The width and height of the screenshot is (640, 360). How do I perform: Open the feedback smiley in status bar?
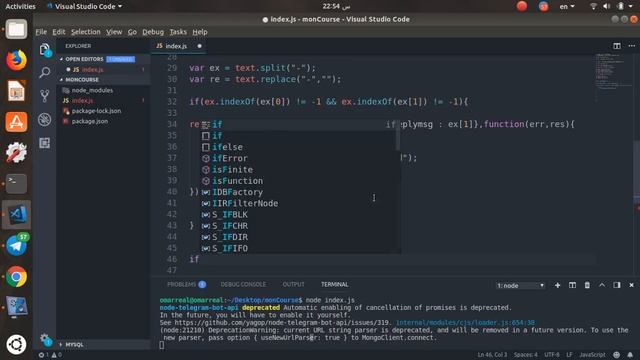tap(616, 355)
